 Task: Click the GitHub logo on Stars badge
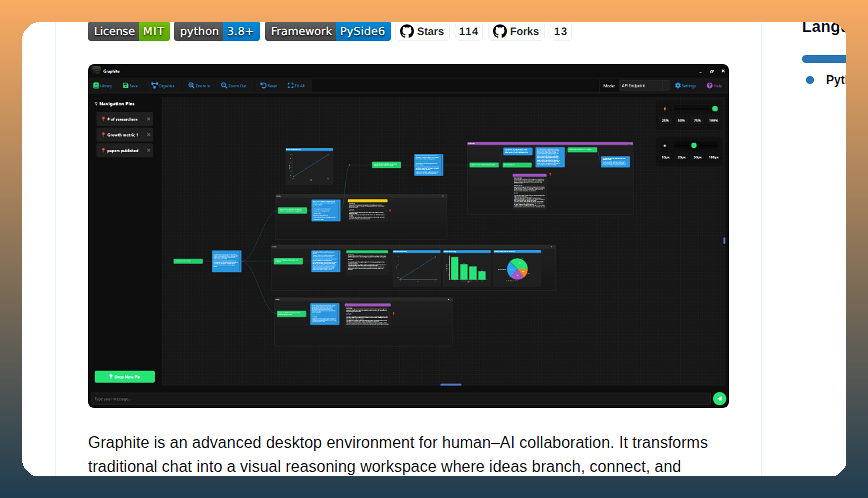(407, 32)
